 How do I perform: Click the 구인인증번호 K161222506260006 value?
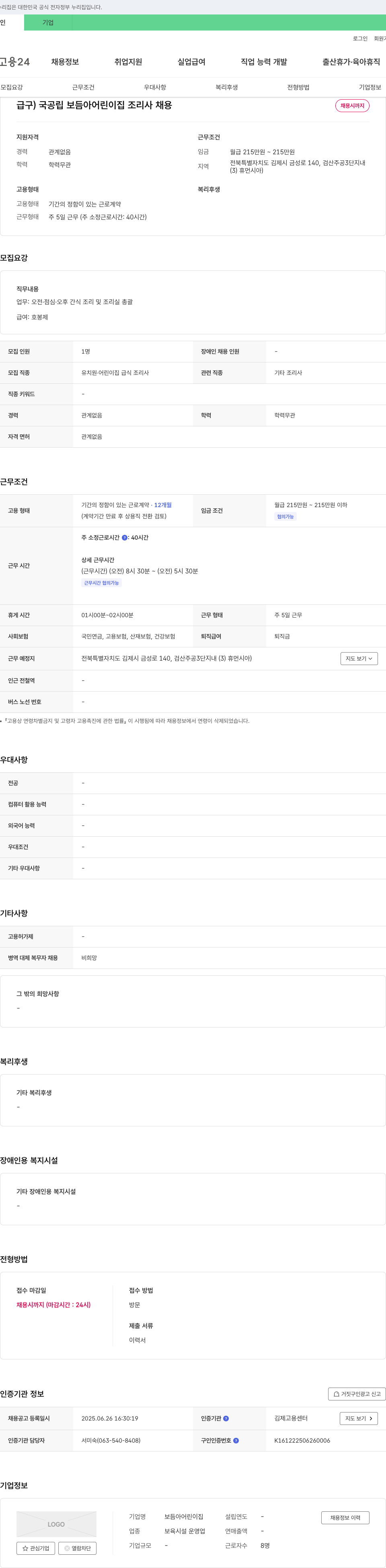(x=302, y=1441)
